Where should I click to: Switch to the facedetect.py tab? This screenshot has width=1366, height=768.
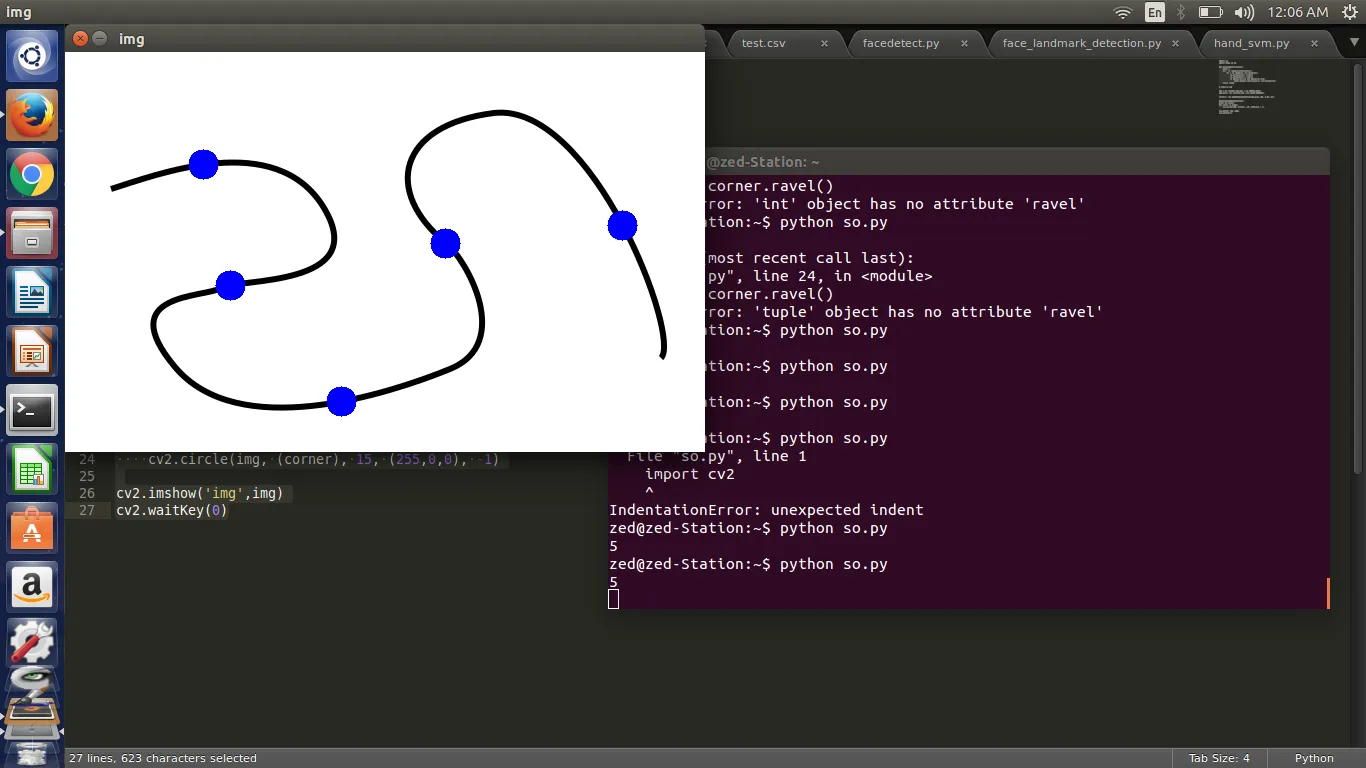click(x=901, y=43)
